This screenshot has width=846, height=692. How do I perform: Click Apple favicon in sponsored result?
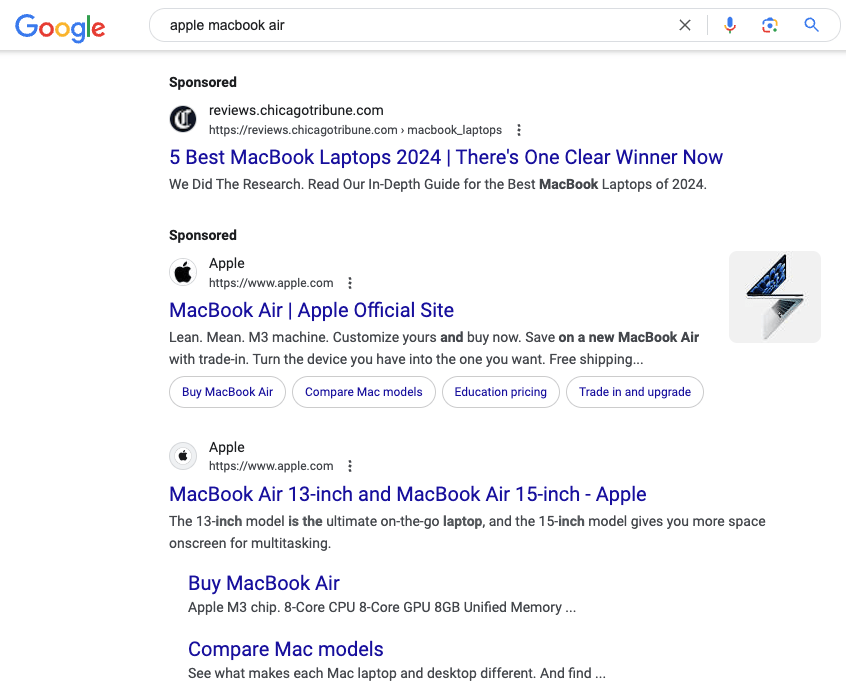(x=183, y=272)
